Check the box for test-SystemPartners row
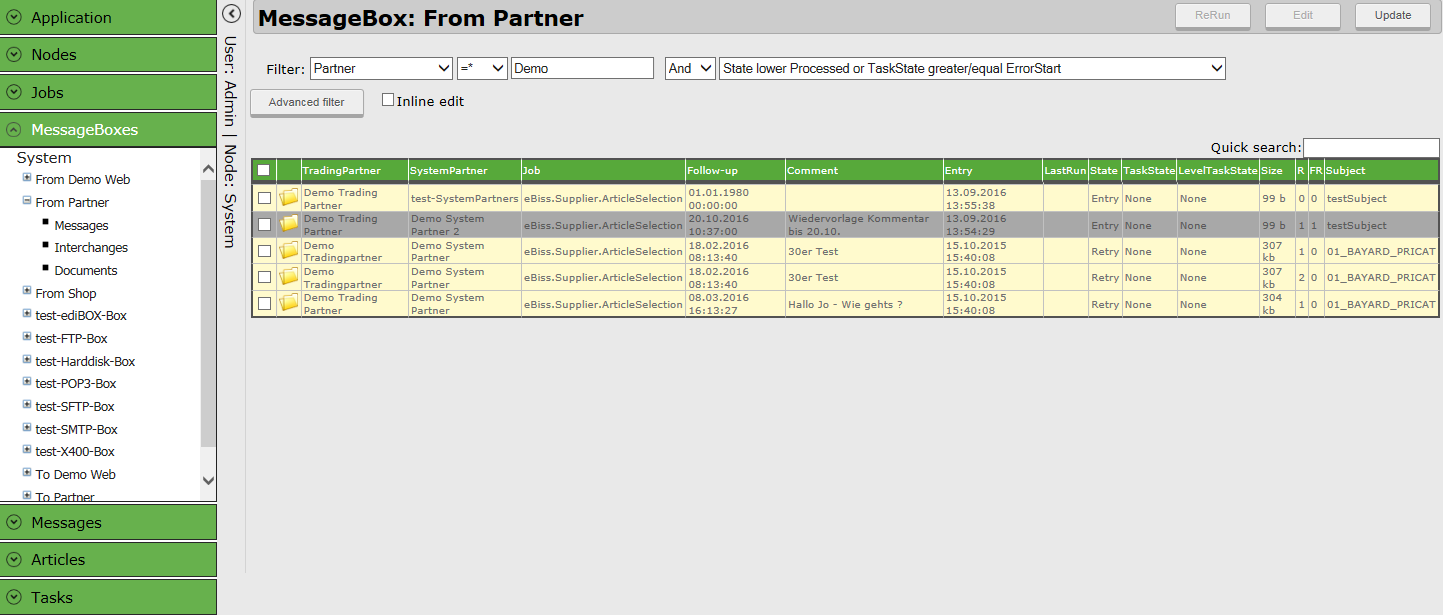The height and width of the screenshot is (615, 1443). pyautogui.click(x=264, y=198)
